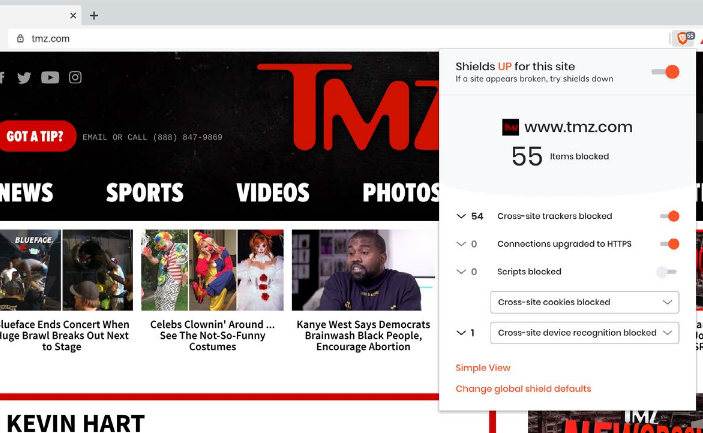Open Cross-site device recognition blocked dropdown
The image size is (703, 433).
pyautogui.click(x=584, y=333)
